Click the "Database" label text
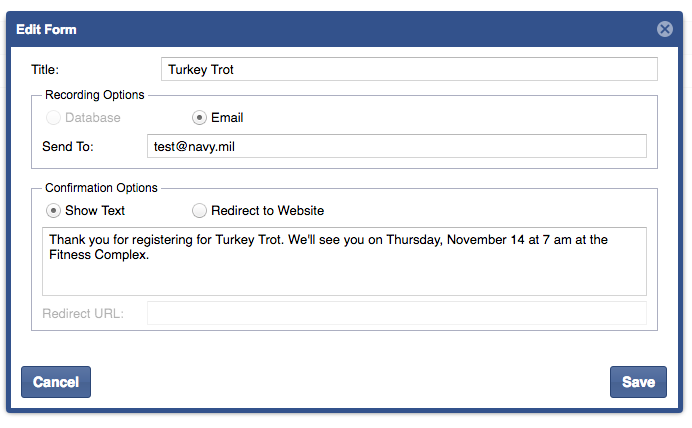 (x=92, y=118)
